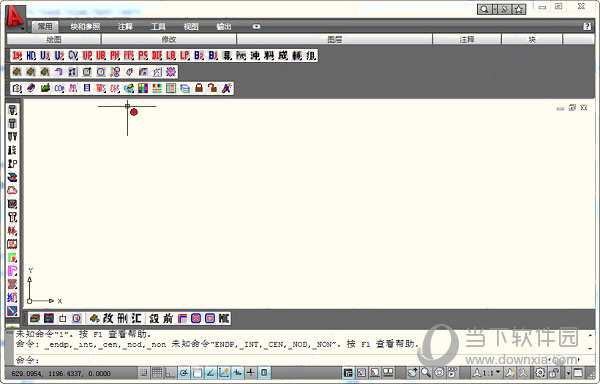Click the help question mark button
The image size is (600, 384).
click(x=587, y=26)
